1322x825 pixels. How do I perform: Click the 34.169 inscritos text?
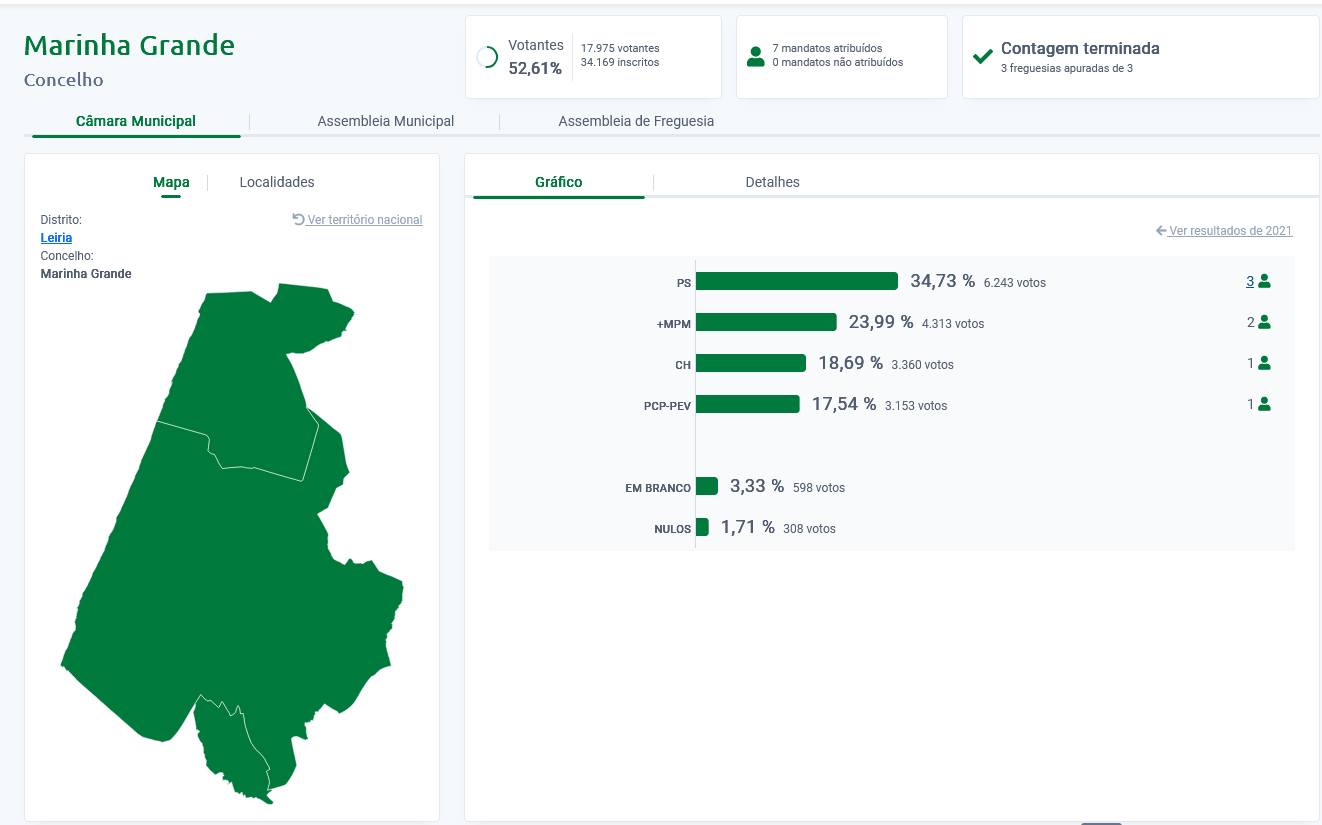(x=620, y=62)
